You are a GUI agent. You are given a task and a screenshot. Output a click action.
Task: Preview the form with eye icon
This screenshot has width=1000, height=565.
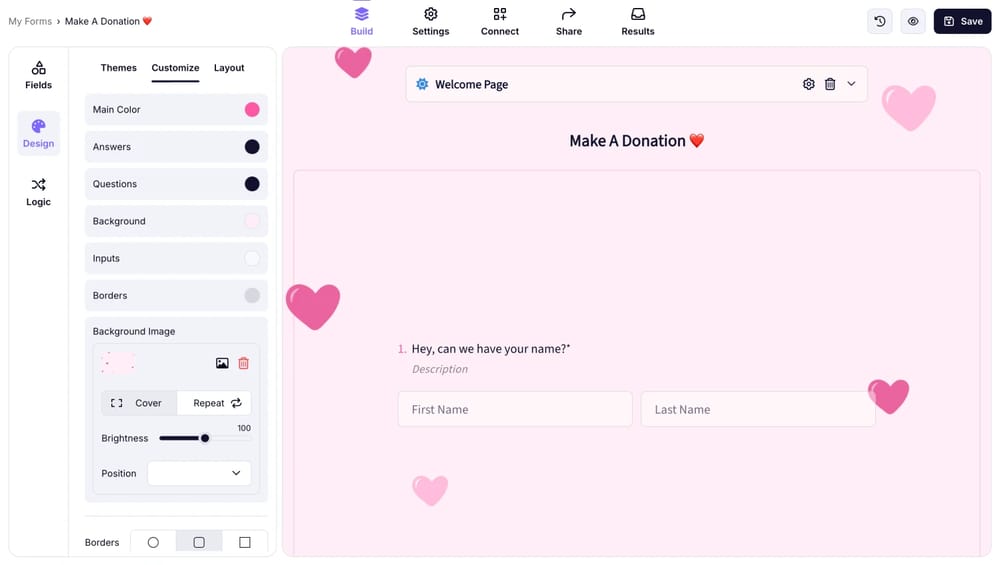point(913,21)
